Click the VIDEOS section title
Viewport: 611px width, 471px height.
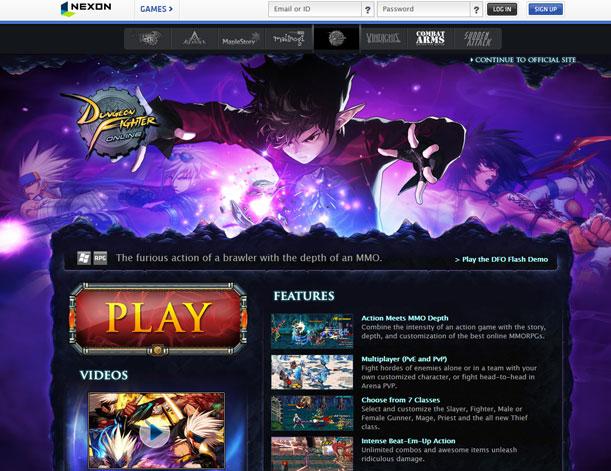[x=104, y=375]
